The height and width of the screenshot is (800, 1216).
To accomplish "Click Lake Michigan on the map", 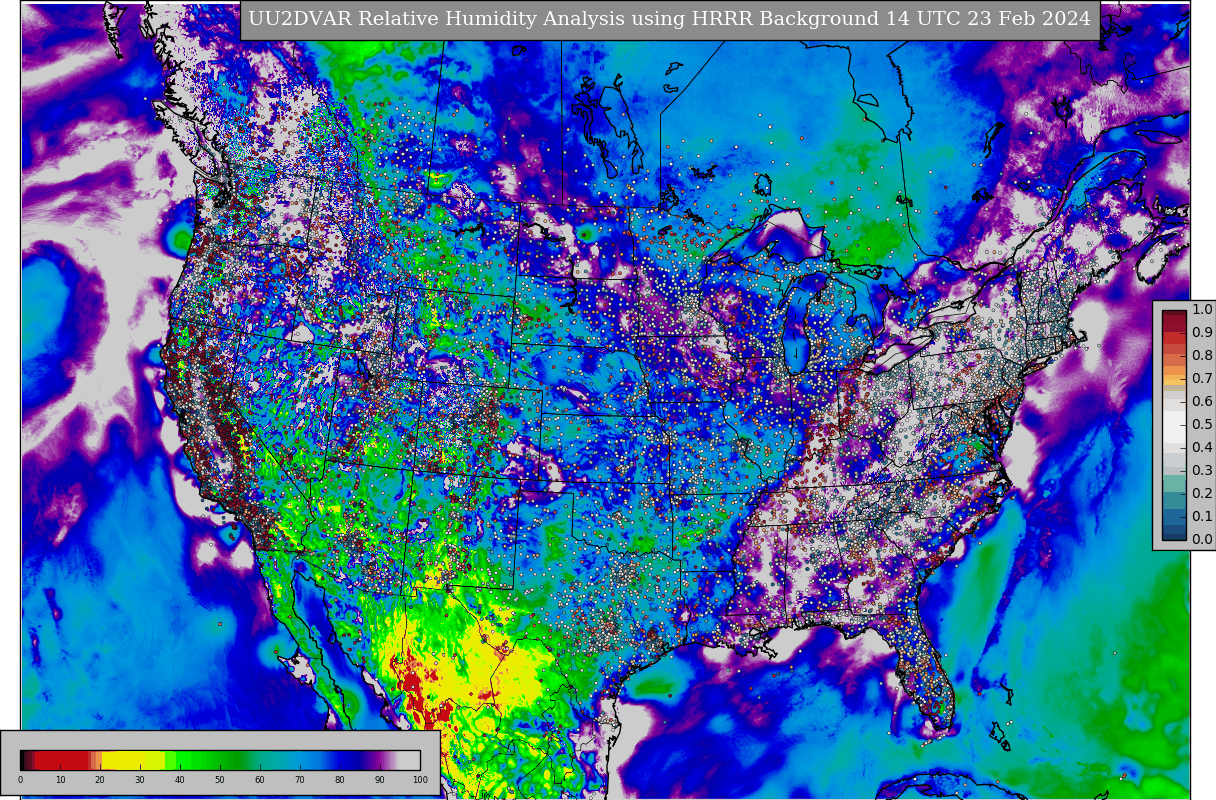I will (797, 325).
